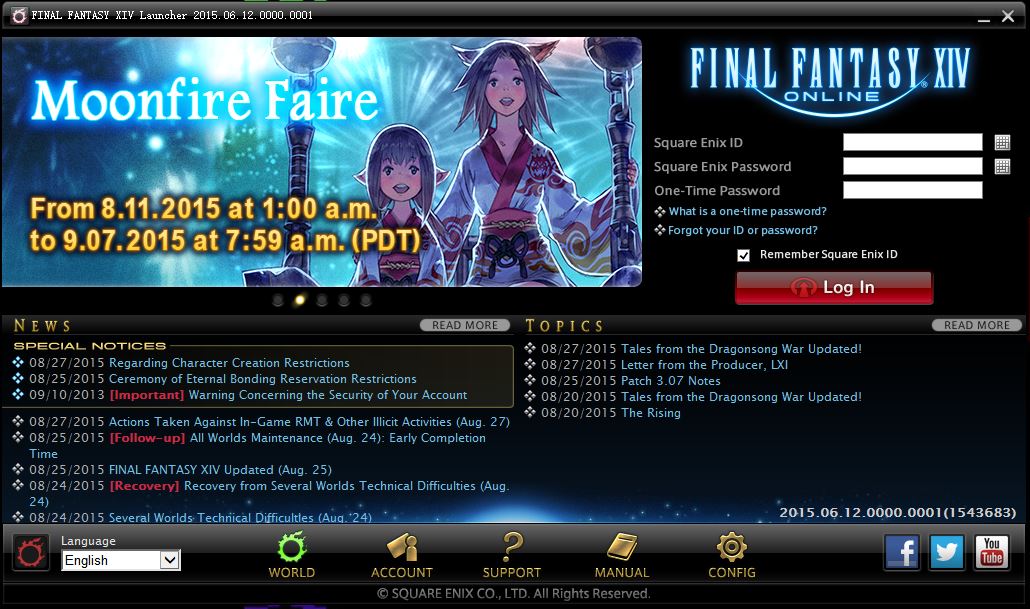
Task: Open 'Patch 3.07 Notes' topic
Action: point(671,381)
